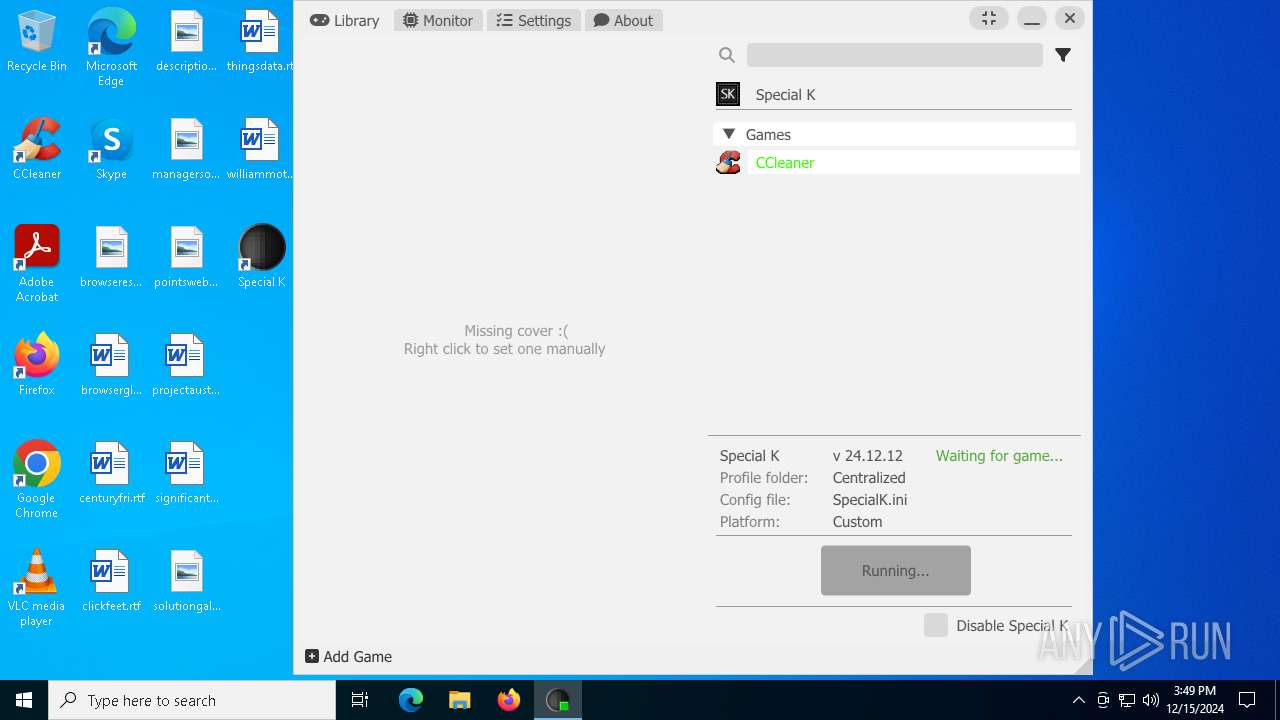The image size is (1280, 720).
Task: Select the Special K desktop shortcut
Action: 262,257
